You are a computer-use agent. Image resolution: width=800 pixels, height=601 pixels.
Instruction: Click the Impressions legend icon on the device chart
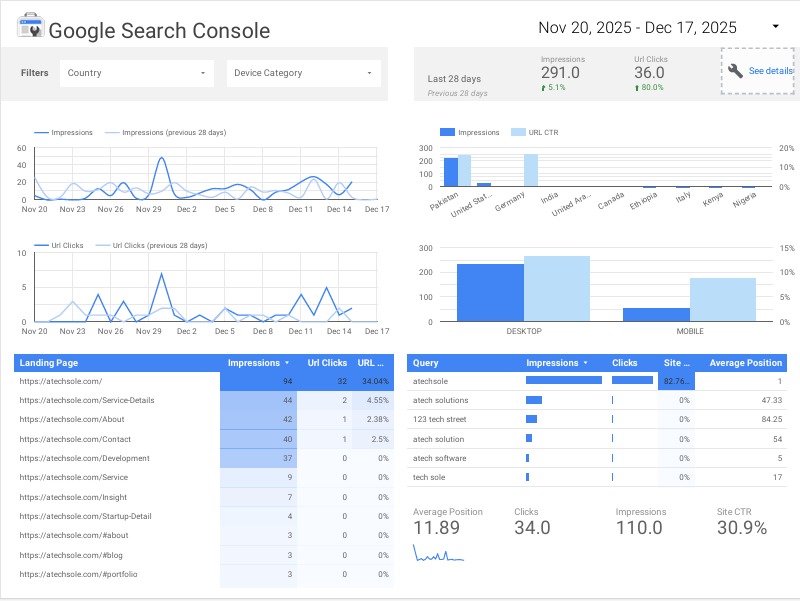point(446,131)
